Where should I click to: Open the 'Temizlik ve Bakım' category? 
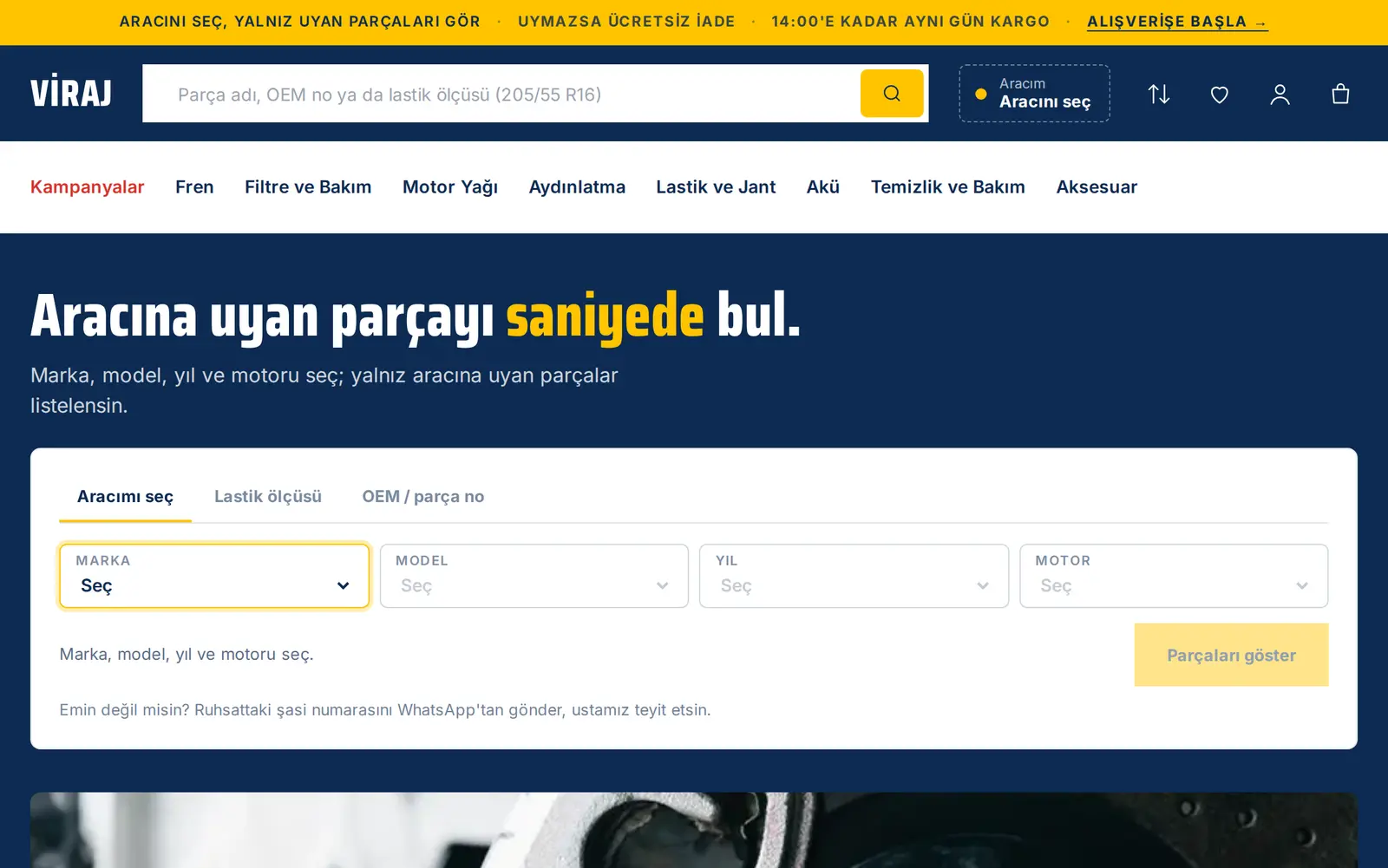pos(948,187)
